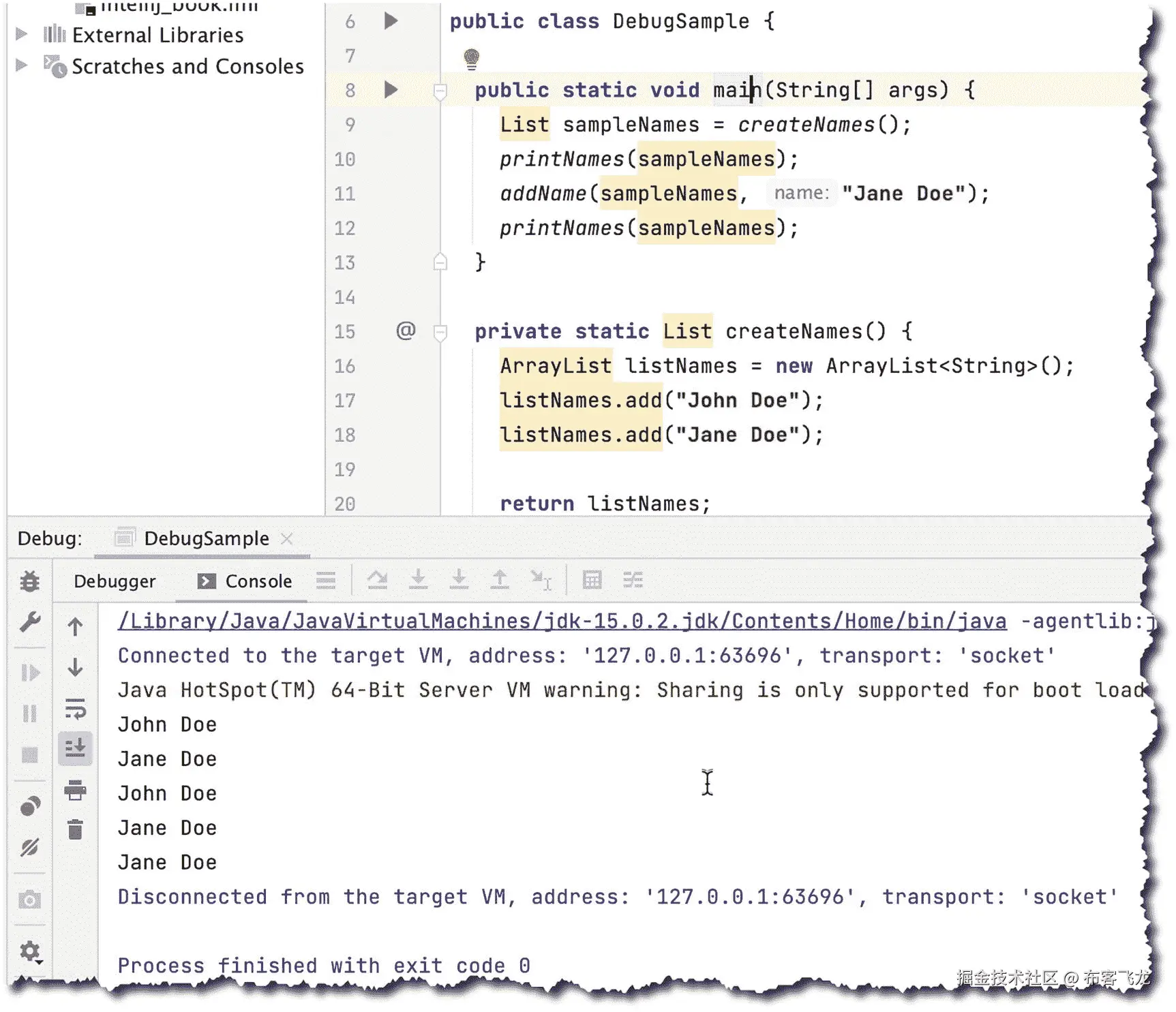Open debug configuration wrench icon

click(x=29, y=622)
